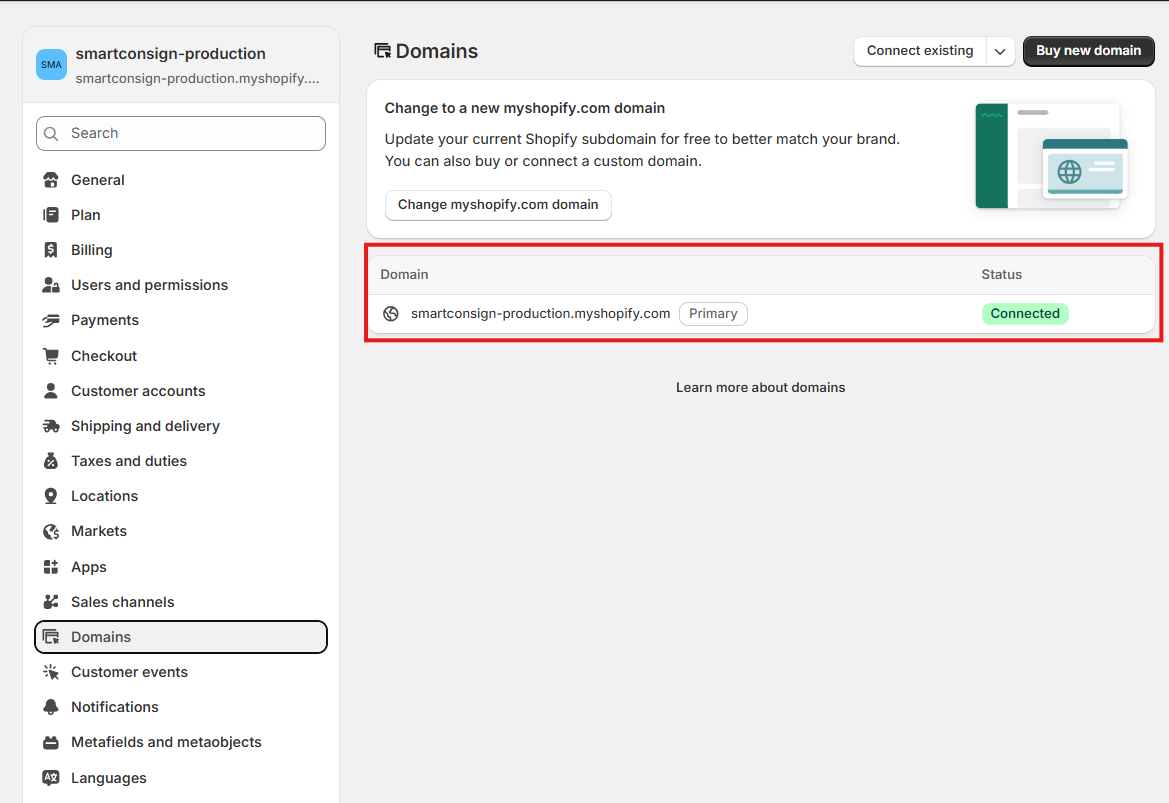Click the Customer events cursor icon
Viewport: 1169px width, 803px height.
(x=51, y=672)
